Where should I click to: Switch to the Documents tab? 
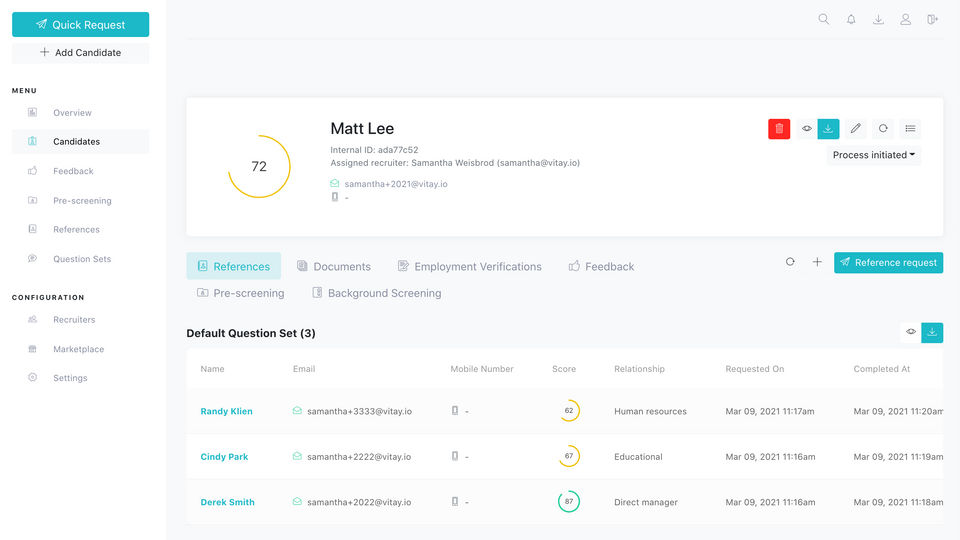[334, 266]
